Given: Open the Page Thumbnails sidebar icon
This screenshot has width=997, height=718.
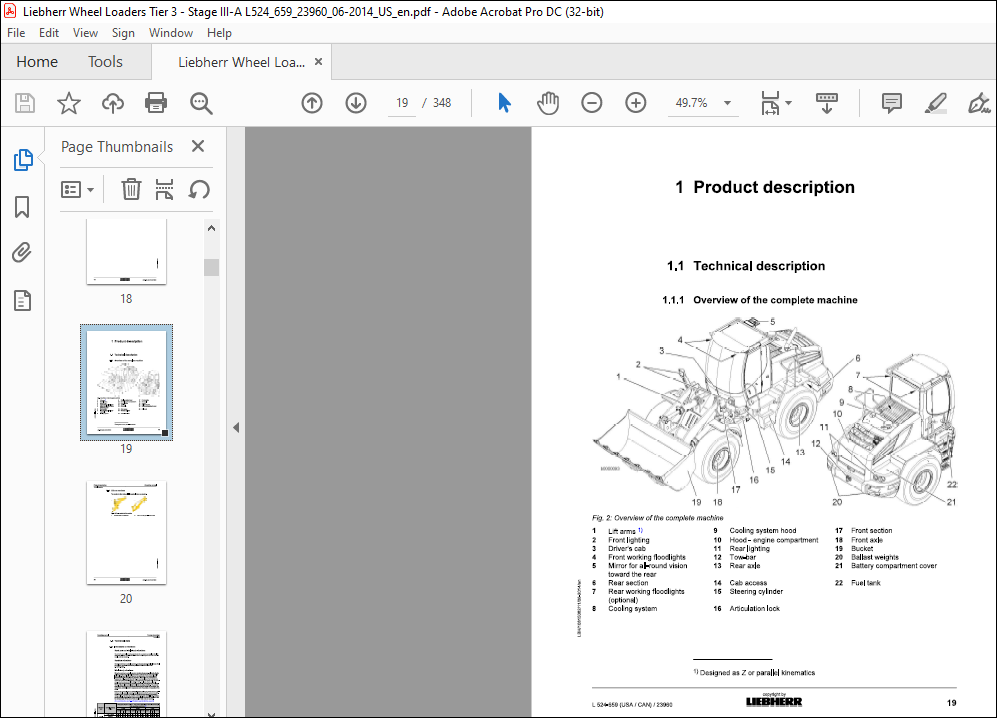Looking at the screenshot, I should (23, 160).
